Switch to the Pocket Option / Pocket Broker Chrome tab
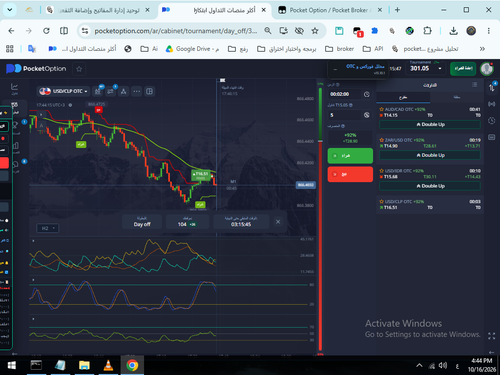500x375 pixels. point(331,10)
